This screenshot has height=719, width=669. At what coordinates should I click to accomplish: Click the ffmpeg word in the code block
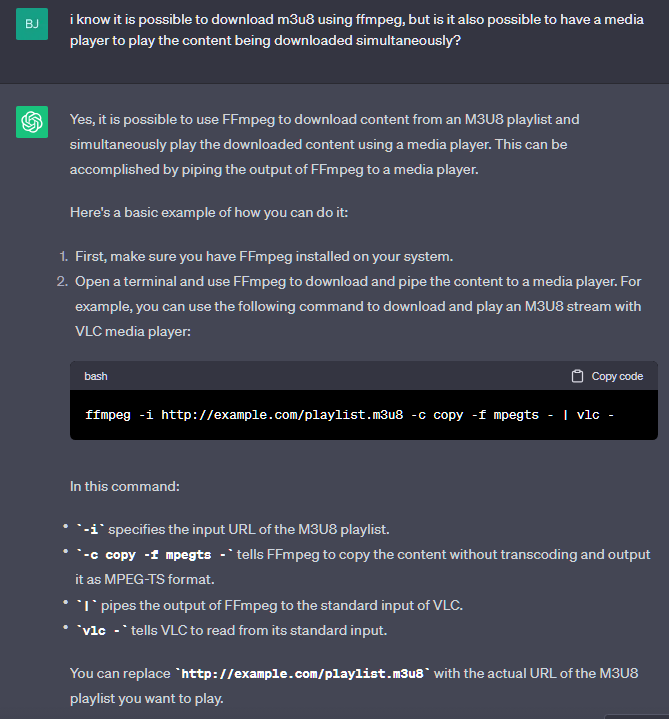click(106, 414)
